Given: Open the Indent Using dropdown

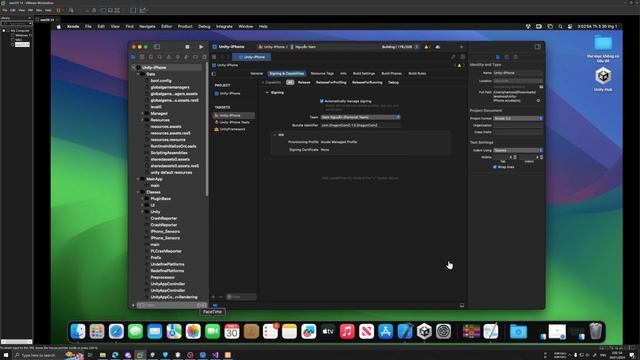Looking at the screenshot, I should tap(518, 150).
